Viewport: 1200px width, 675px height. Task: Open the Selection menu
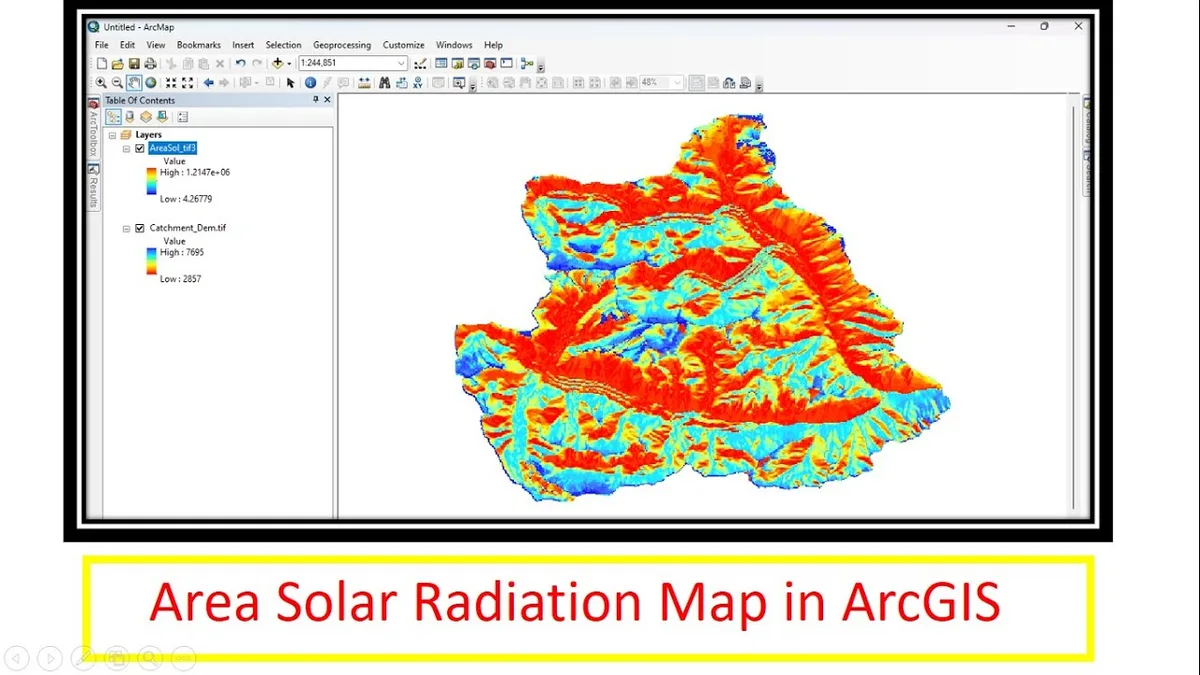coord(283,45)
